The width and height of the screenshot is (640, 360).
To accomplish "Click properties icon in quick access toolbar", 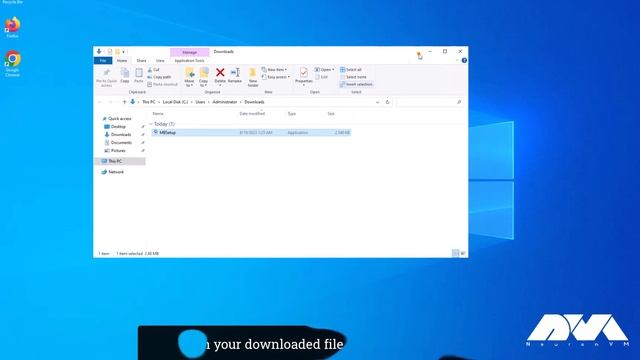I will pos(109,52).
